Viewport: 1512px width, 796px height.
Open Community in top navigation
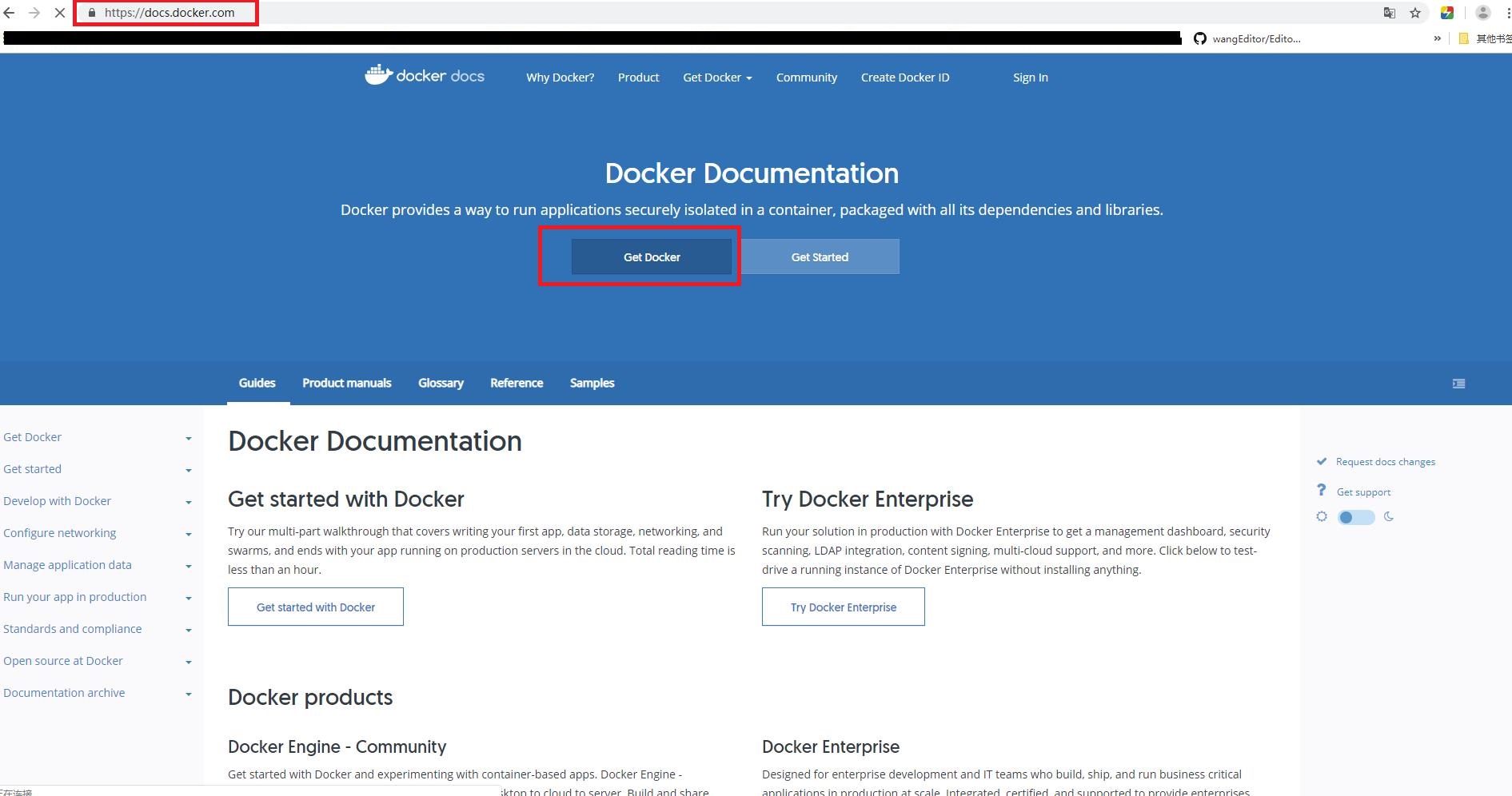(807, 78)
